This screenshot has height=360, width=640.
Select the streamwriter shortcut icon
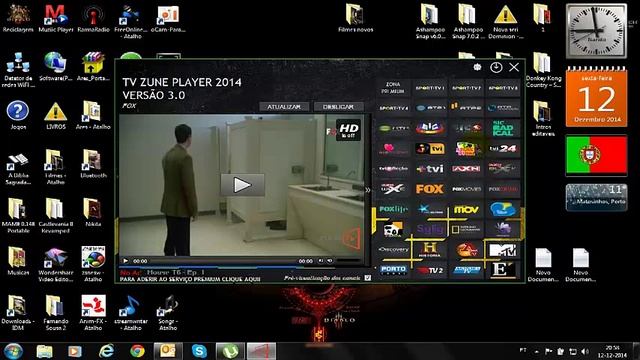tap(131, 313)
